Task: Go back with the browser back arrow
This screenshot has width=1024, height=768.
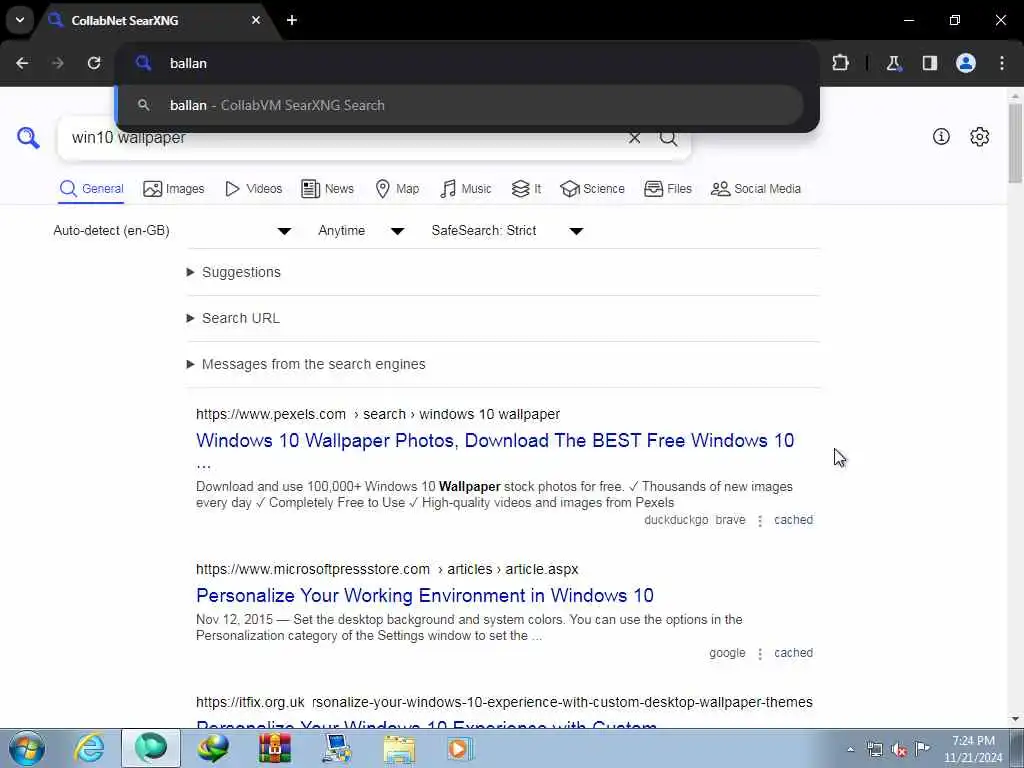Action: pyautogui.click(x=22, y=63)
